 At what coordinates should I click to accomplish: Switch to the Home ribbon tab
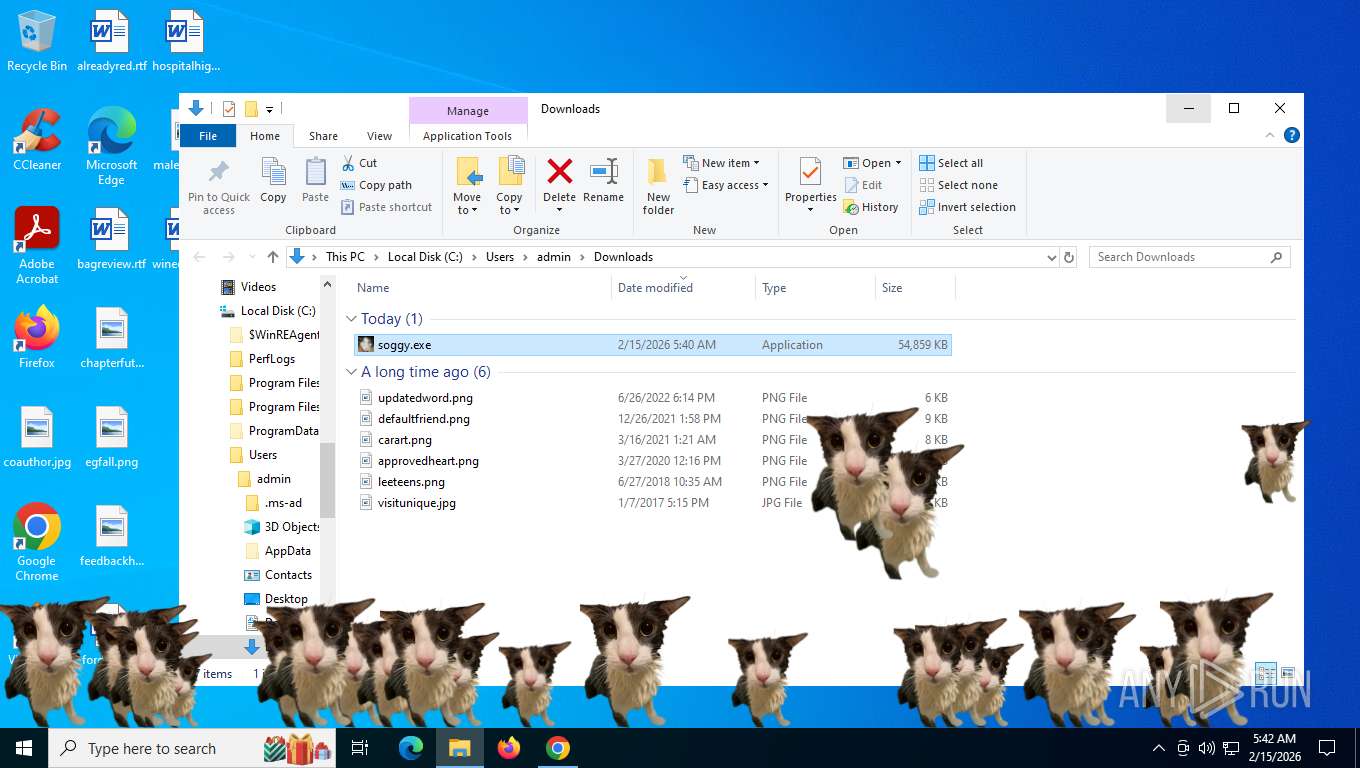[265, 136]
